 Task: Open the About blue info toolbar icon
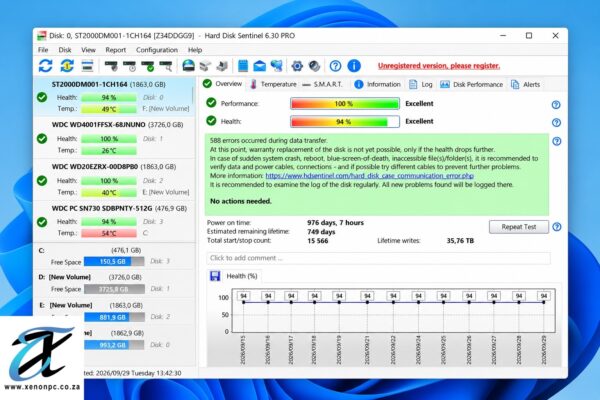coord(354,66)
